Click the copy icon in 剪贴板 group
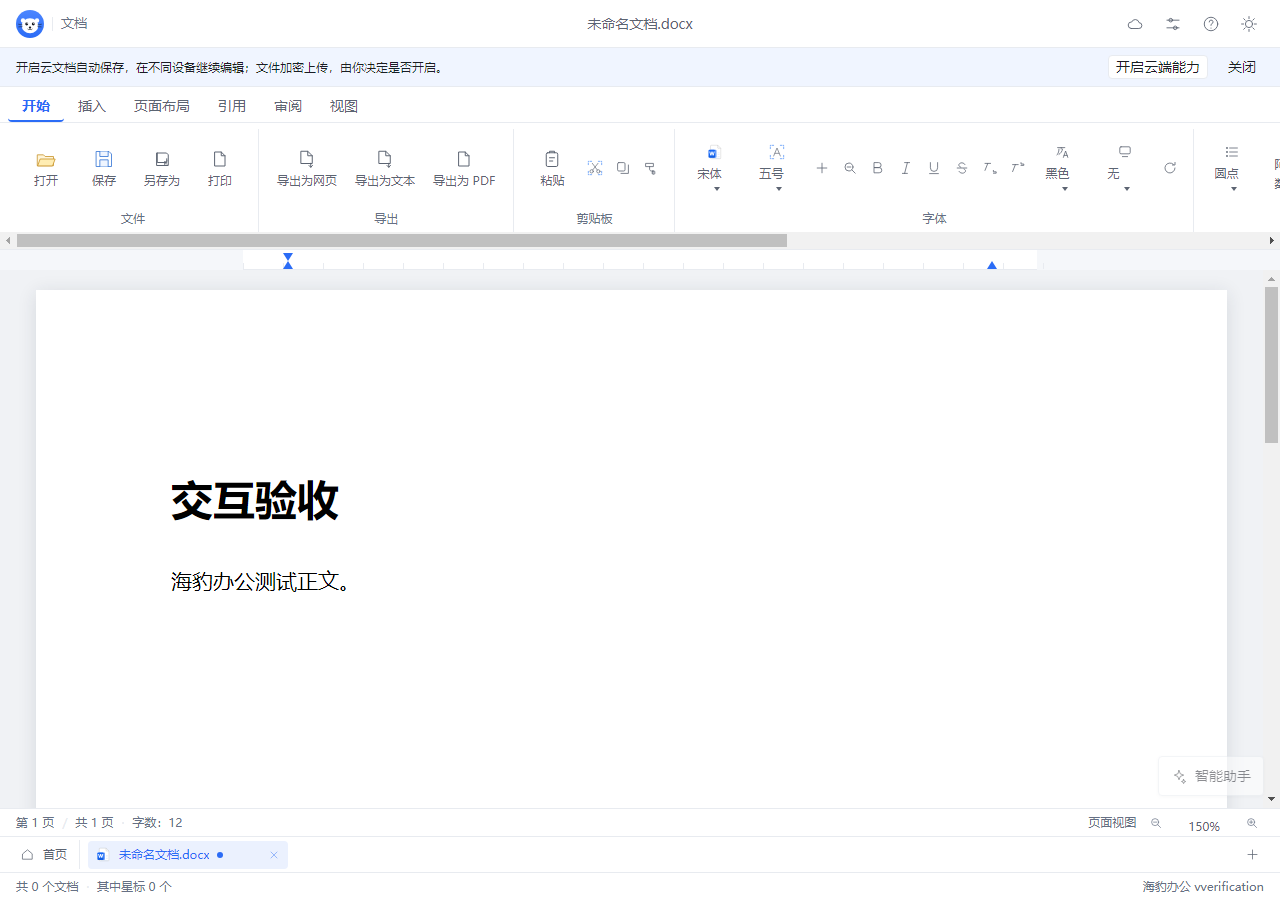This screenshot has height=900, width=1280. pos(623,168)
